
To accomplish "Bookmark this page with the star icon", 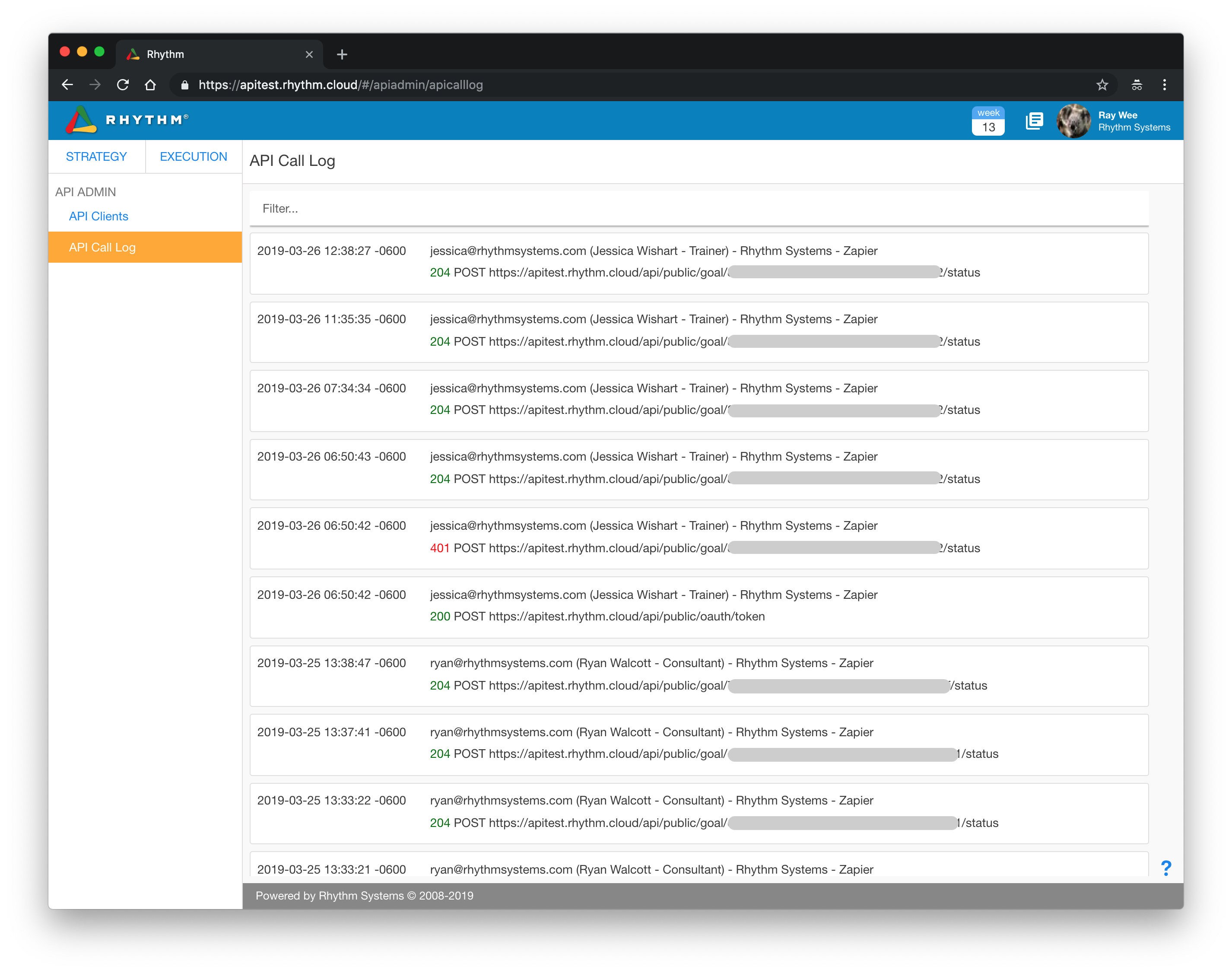I will [1103, 85].
